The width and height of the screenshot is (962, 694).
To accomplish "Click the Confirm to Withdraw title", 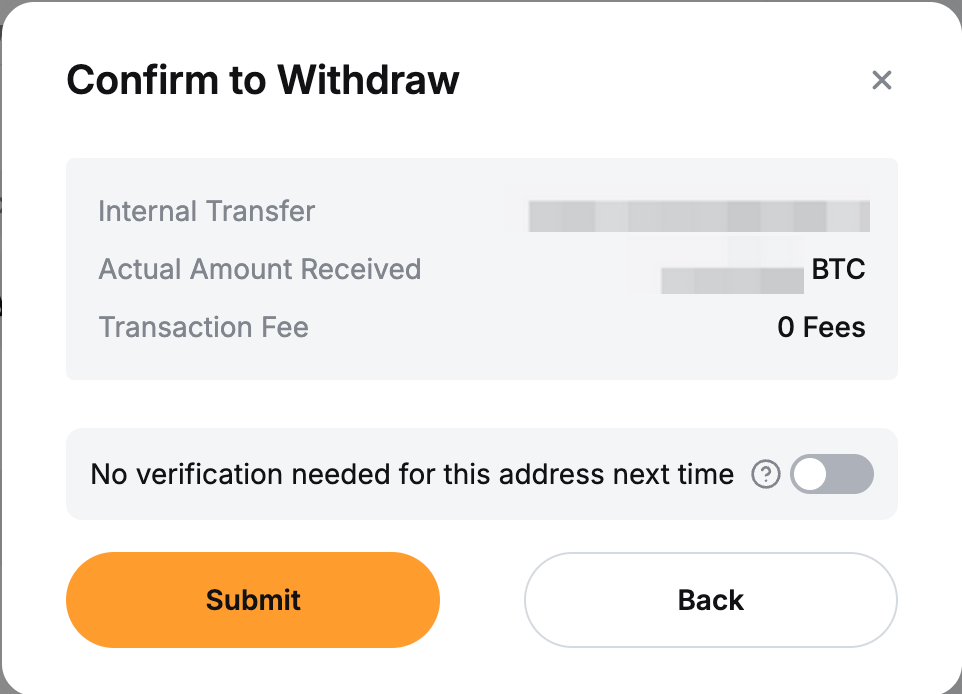I will 263,80.
